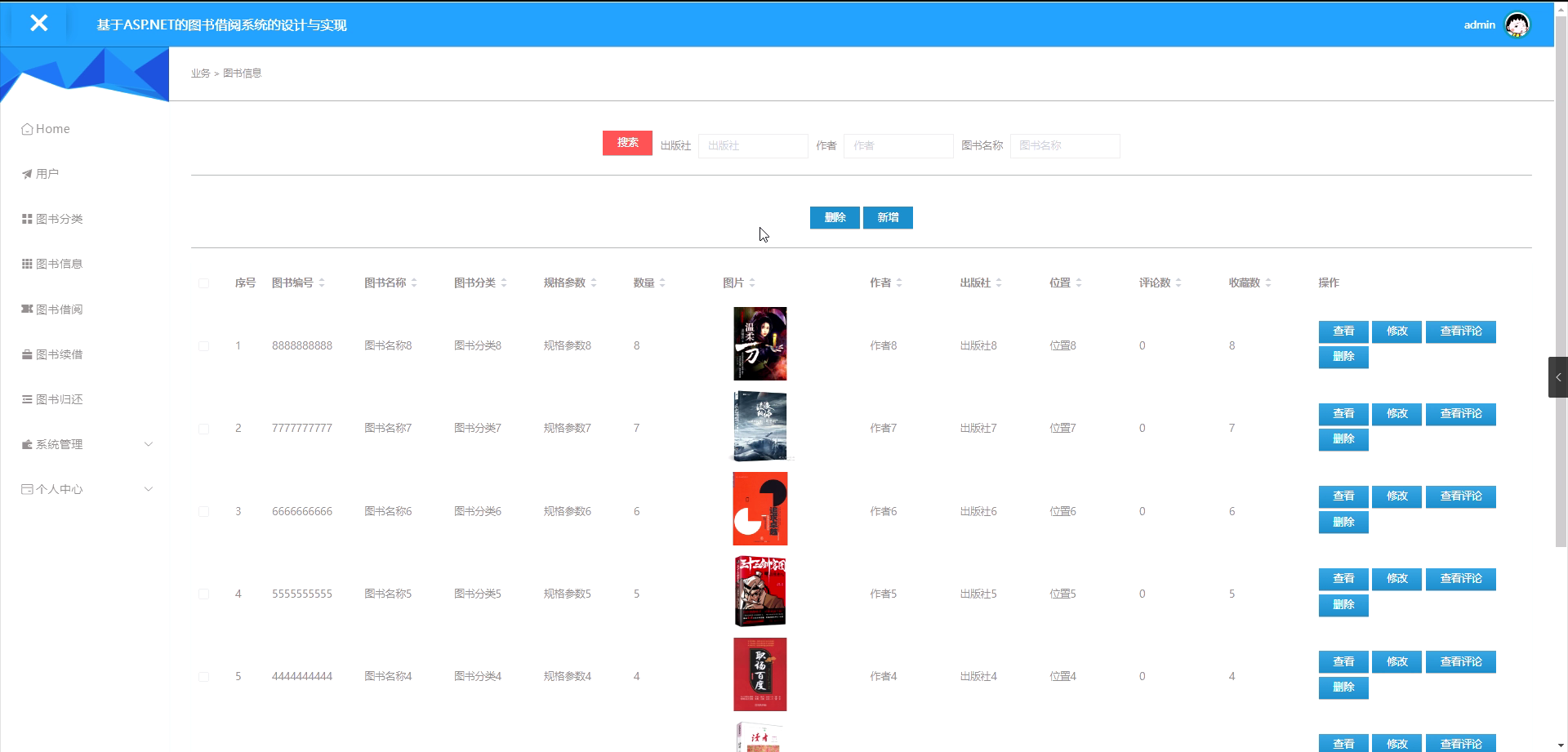Open the 图书分类 section

(57, 219)
